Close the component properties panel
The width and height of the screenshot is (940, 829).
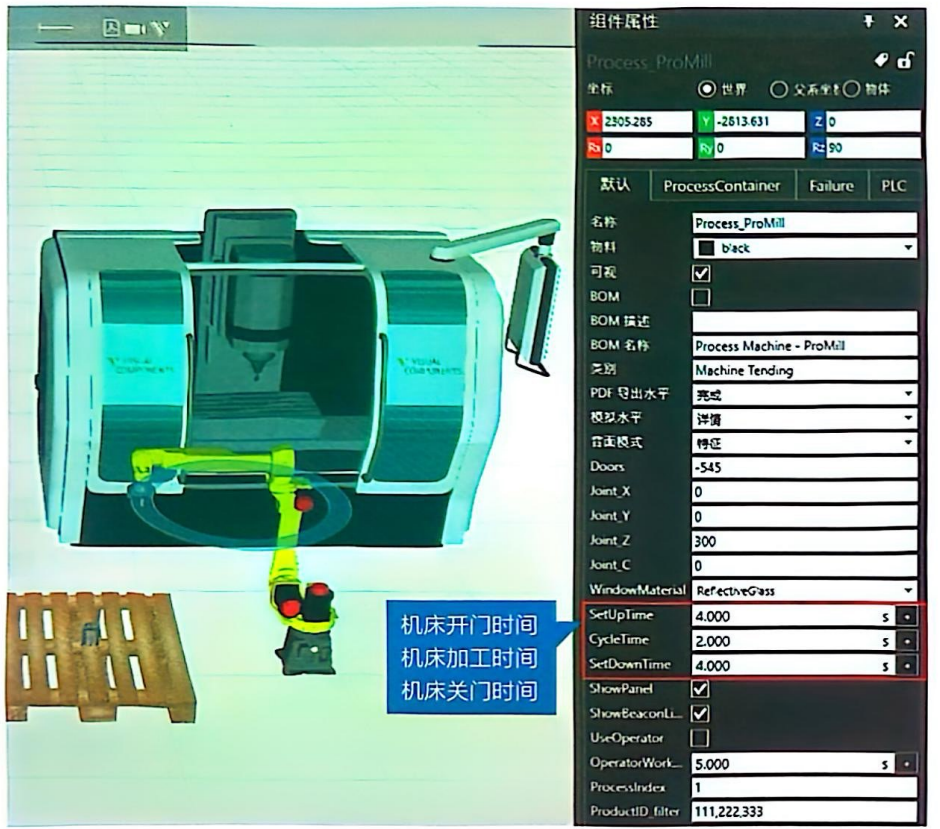pyautogui.click(x=900, y=22)
